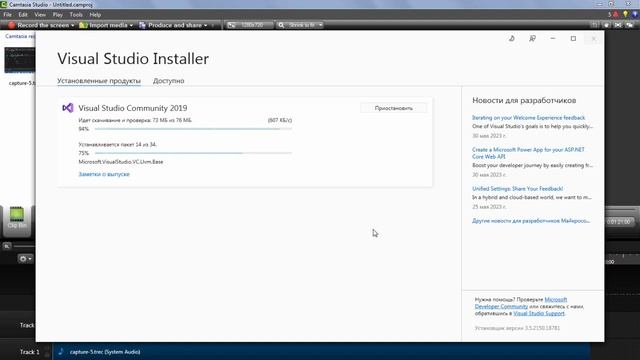This screenshot has height=360, width=640.
Task: Open the Заметки о выпуске release notes link
Action: (104, 174)
